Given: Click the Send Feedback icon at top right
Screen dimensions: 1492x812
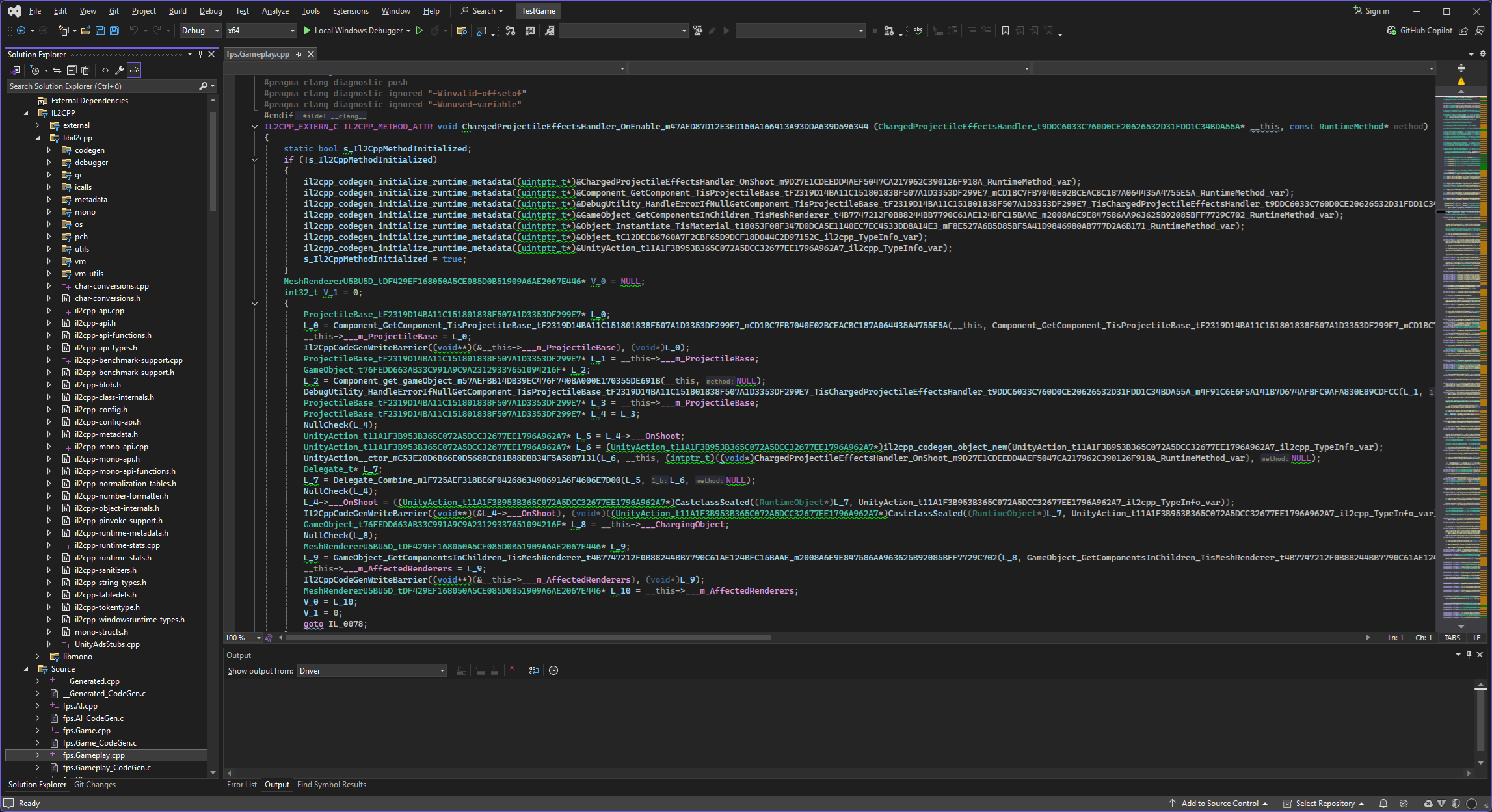Looking at the screenshot, I should (1480, 31).
